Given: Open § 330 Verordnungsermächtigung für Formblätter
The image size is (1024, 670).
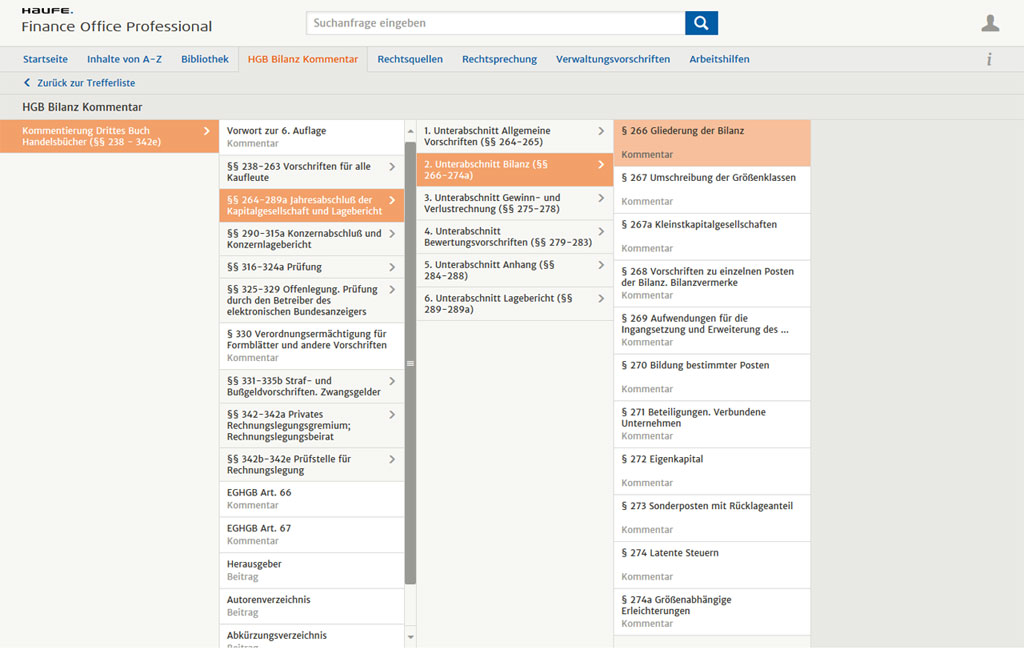Looking at the screenshot, I should [x=312, y=345].
